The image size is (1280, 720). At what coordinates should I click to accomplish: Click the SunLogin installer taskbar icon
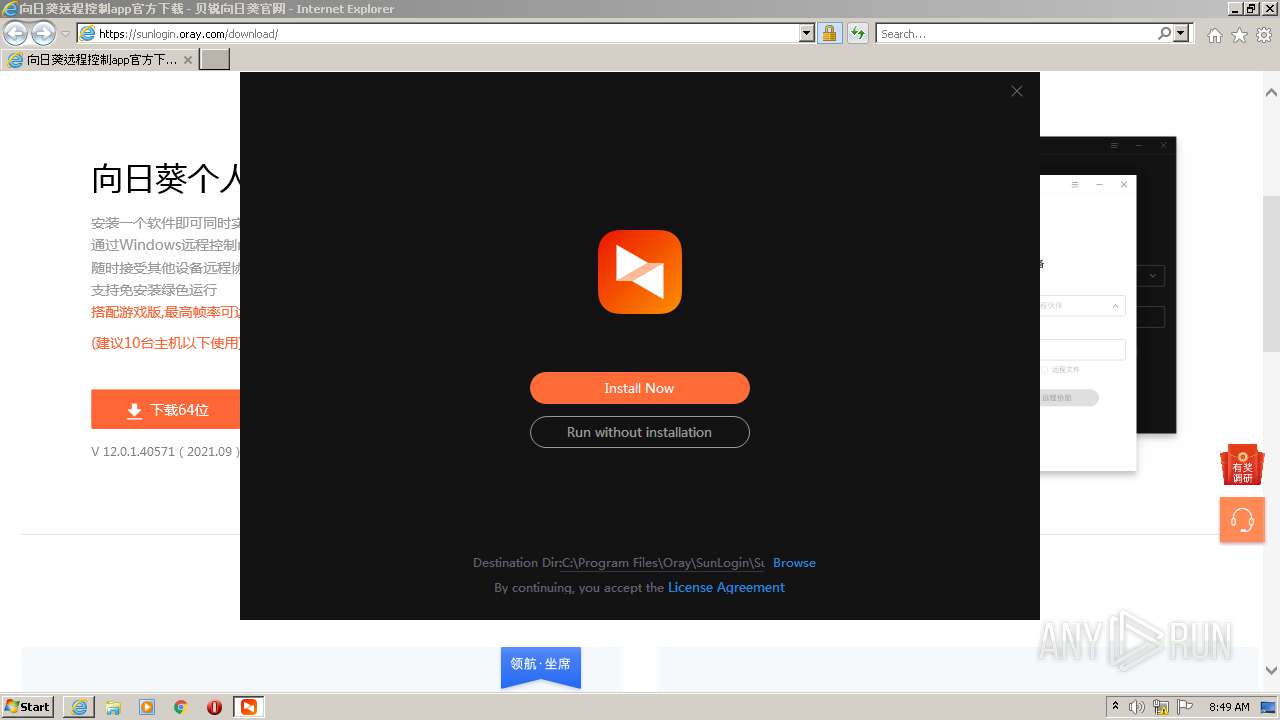248,707
